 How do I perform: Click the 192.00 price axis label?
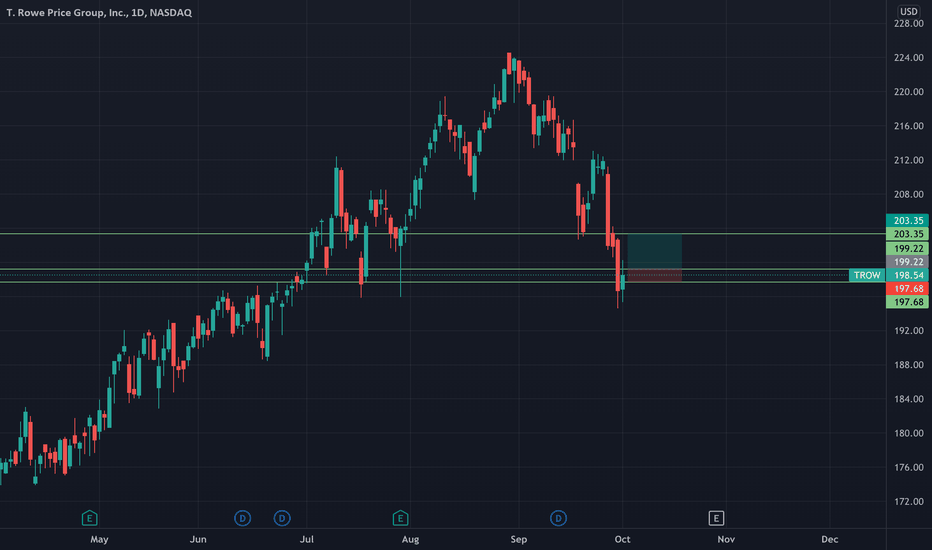[x=909, y=331]
